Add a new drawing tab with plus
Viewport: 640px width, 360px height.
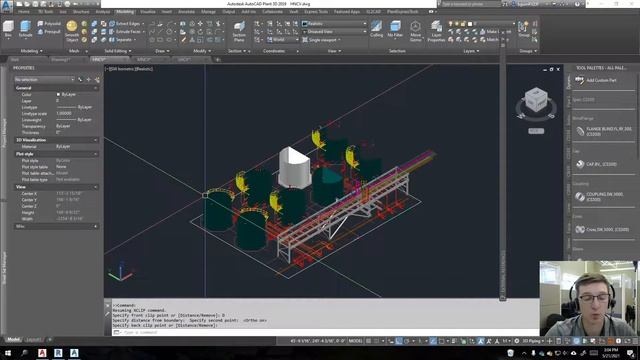click(x=218, y=60)
